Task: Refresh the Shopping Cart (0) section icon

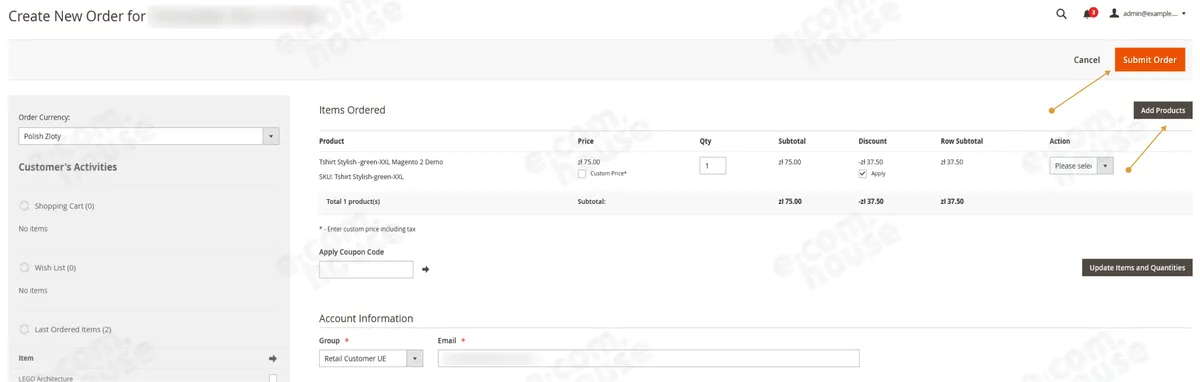Action: coord(24,206)
